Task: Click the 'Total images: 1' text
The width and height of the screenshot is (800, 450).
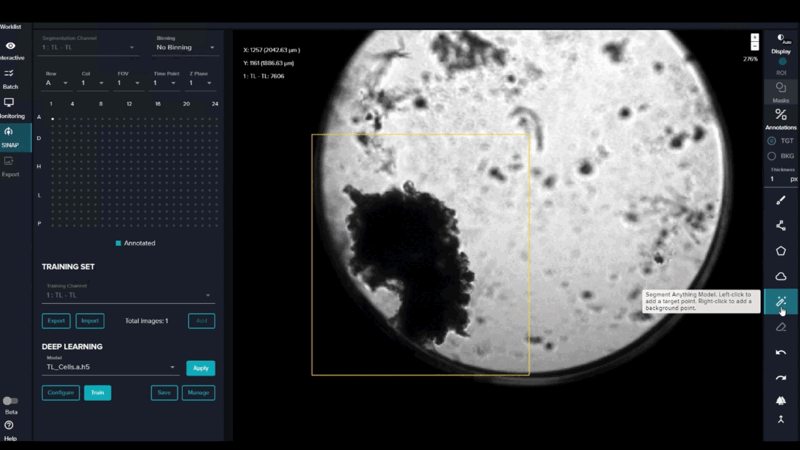Action: pyautogui.click(x=146, y=321)
